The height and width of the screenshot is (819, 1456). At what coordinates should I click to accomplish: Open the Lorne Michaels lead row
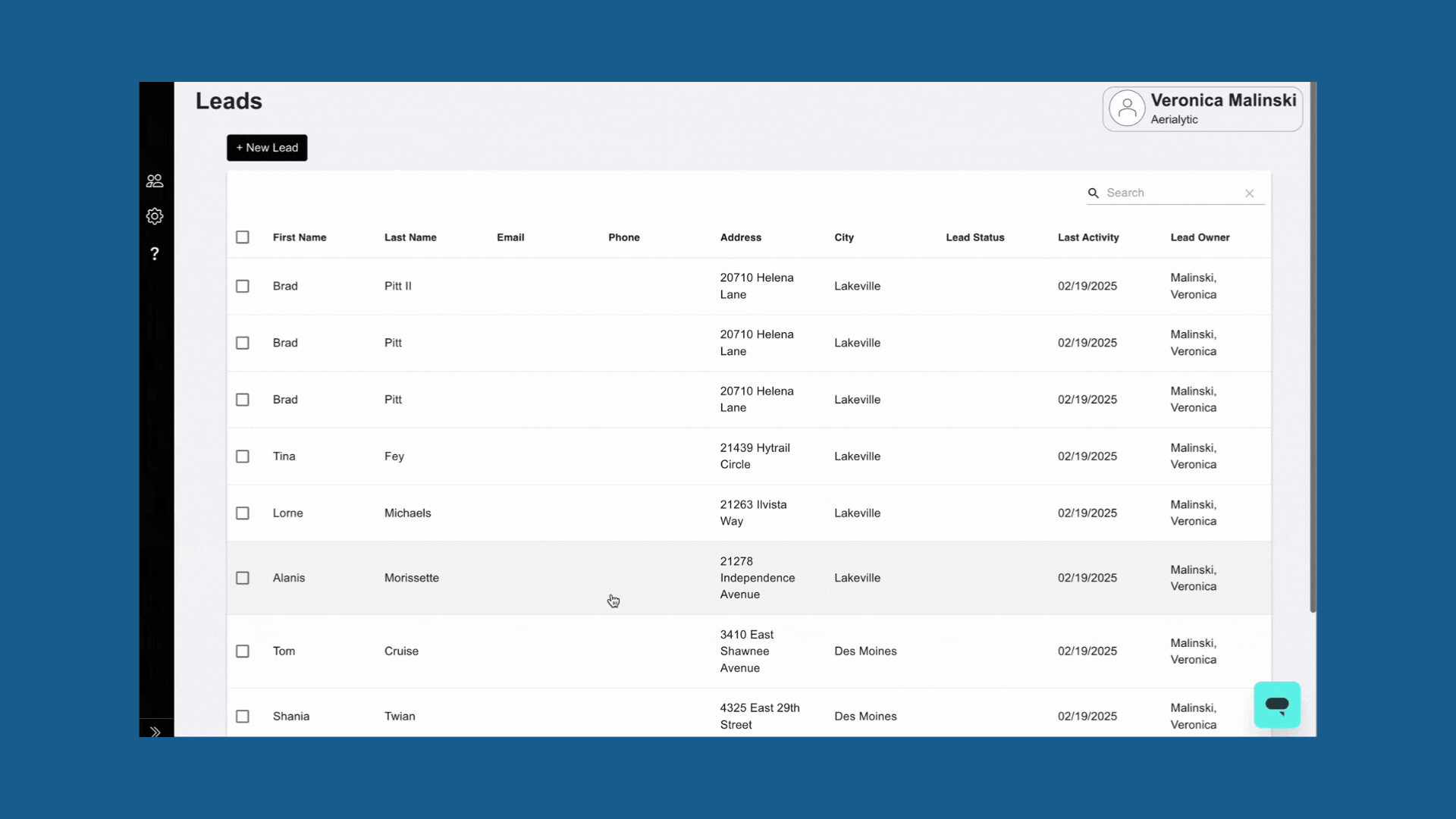748,513
